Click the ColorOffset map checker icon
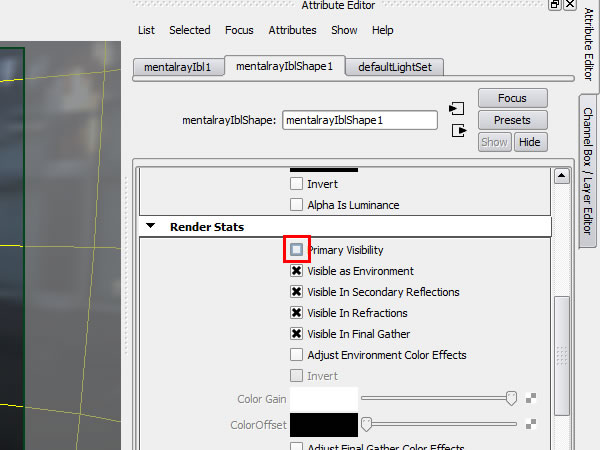 point(531,424)
